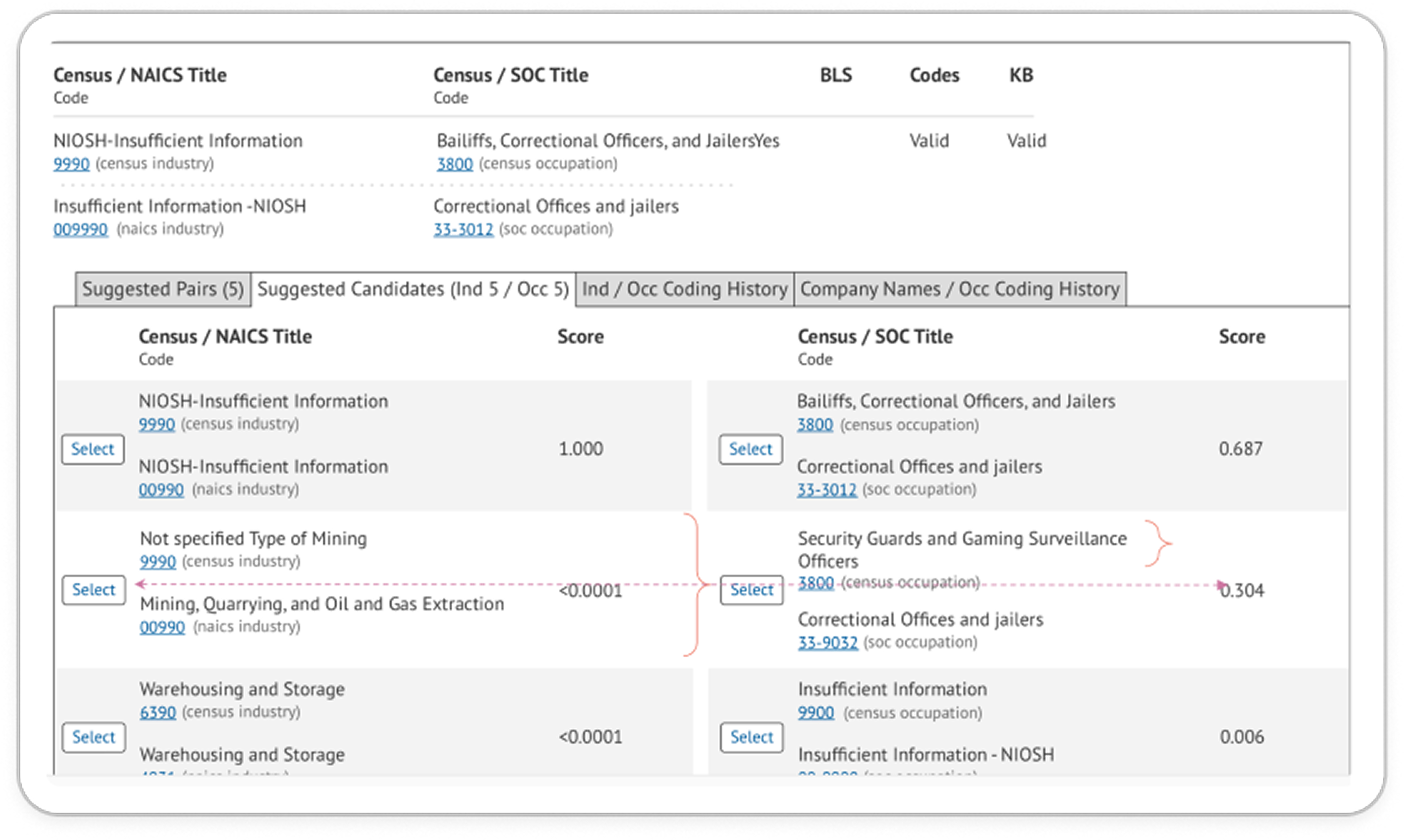This screenshot has width=1405, height=840.
Task: Switch to Suggested Candidates (Ind 5 / Occ 5) tab
Action: click(413, 289)
